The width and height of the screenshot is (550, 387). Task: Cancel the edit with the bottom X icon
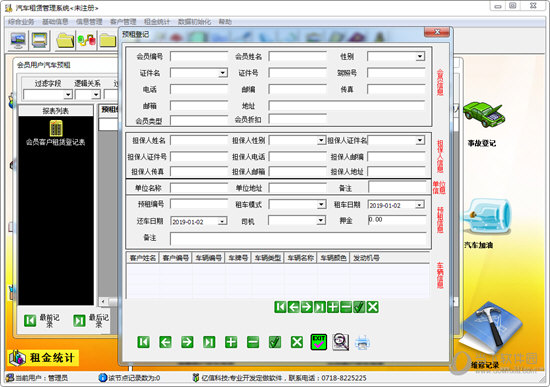(x=297, y=342)
